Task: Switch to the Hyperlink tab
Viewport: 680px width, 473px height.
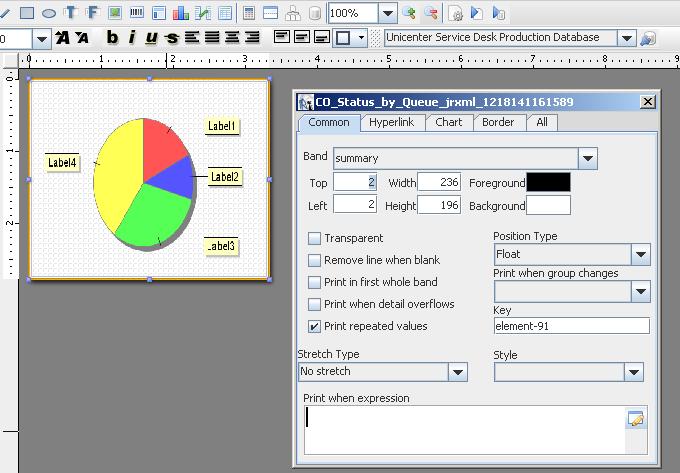Action: click(392, 123)
